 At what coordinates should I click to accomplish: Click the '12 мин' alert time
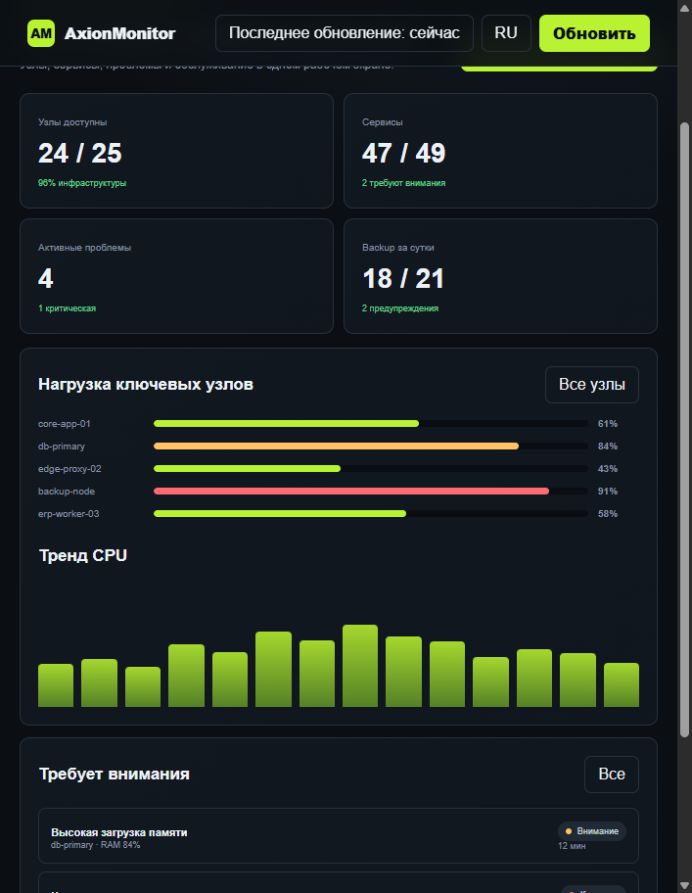point(571,846)
